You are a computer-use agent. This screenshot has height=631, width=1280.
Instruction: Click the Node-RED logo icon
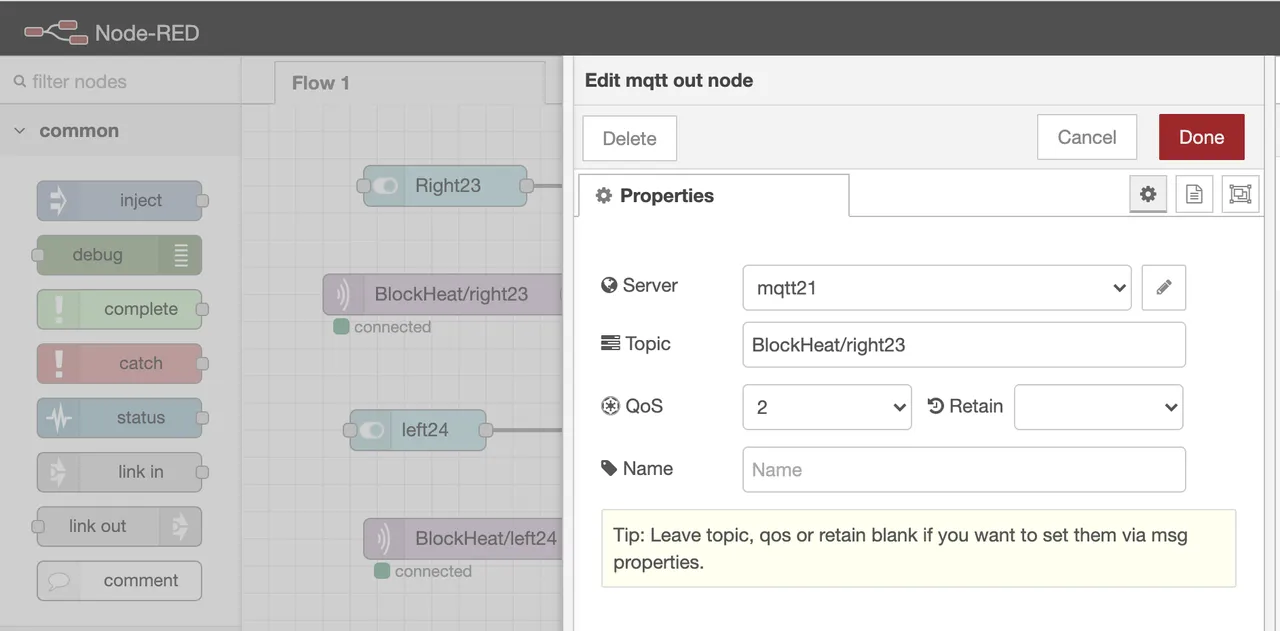click(x=56, y=33)
